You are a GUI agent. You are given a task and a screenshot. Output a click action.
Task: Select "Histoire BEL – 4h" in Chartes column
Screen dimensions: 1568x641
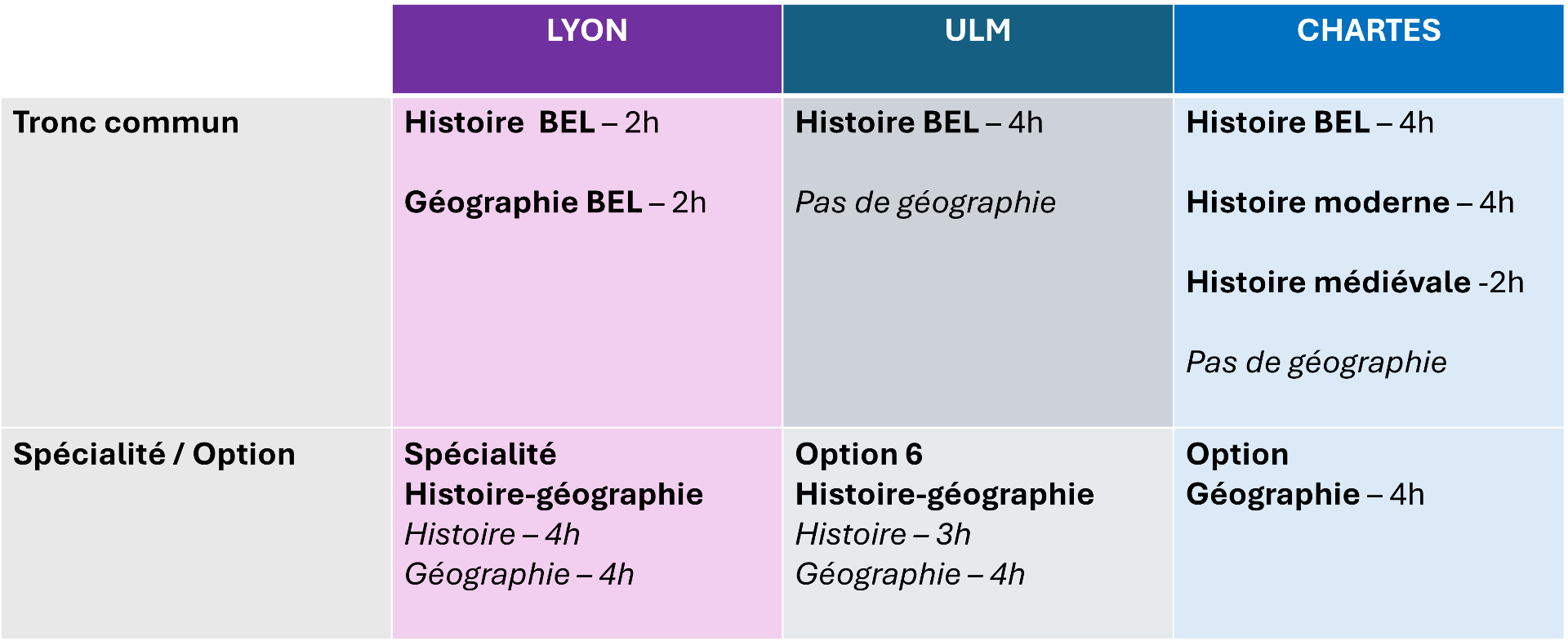pyautogui.click(x=1310, y=122)
